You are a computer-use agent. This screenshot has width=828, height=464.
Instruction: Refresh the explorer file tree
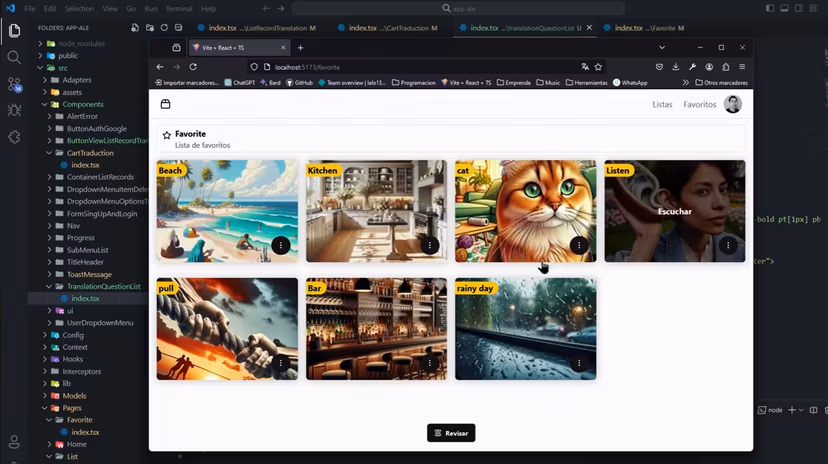(x=164, y=28)
